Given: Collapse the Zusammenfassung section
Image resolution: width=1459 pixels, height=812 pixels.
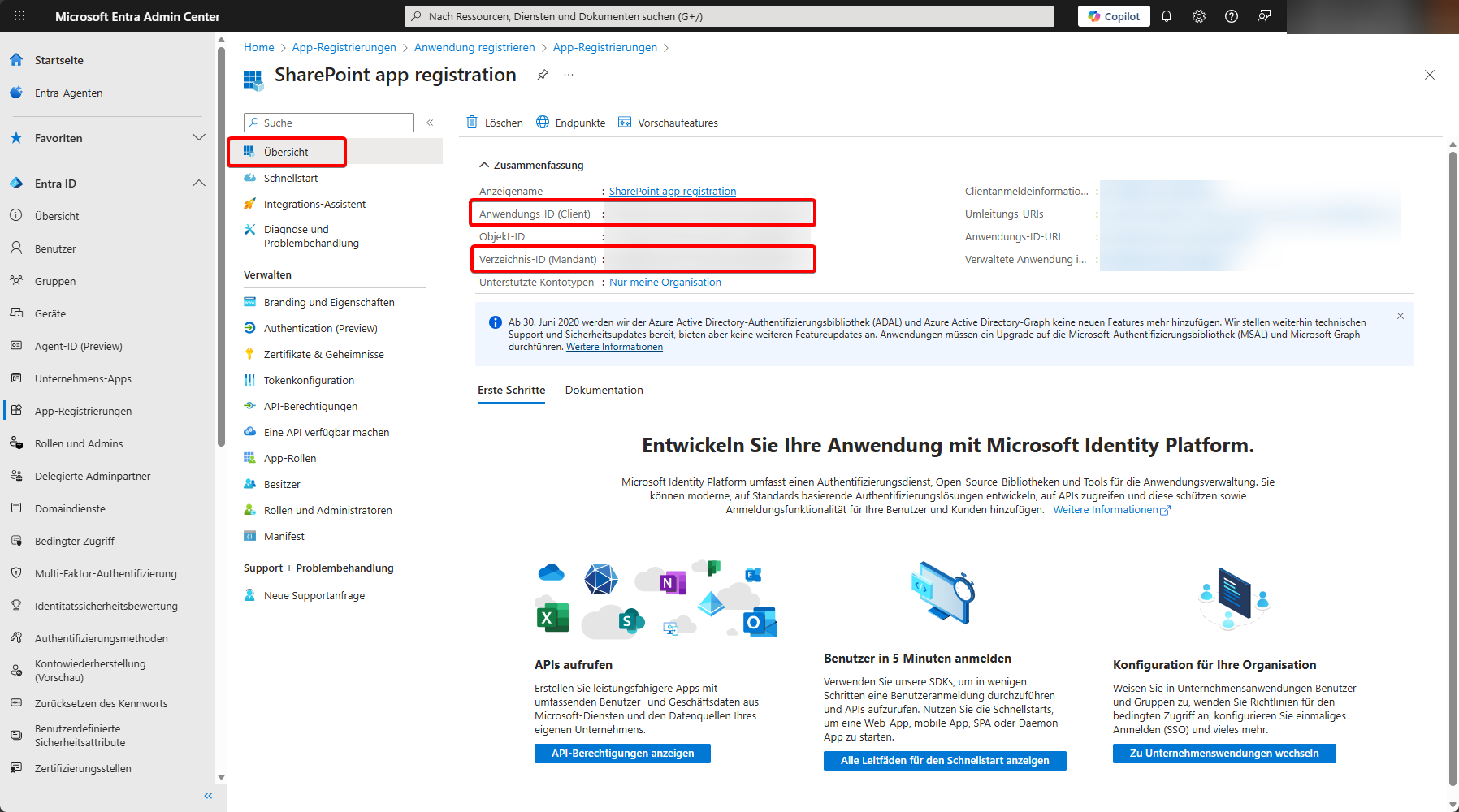Looking at the screenshot, I should click(x=484, y=165).
